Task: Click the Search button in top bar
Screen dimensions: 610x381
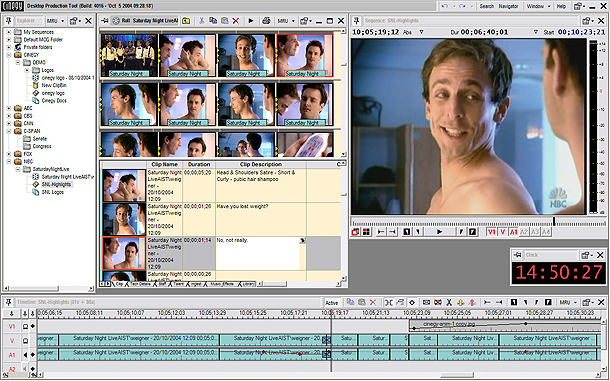Action: click(x=486, y=6)
